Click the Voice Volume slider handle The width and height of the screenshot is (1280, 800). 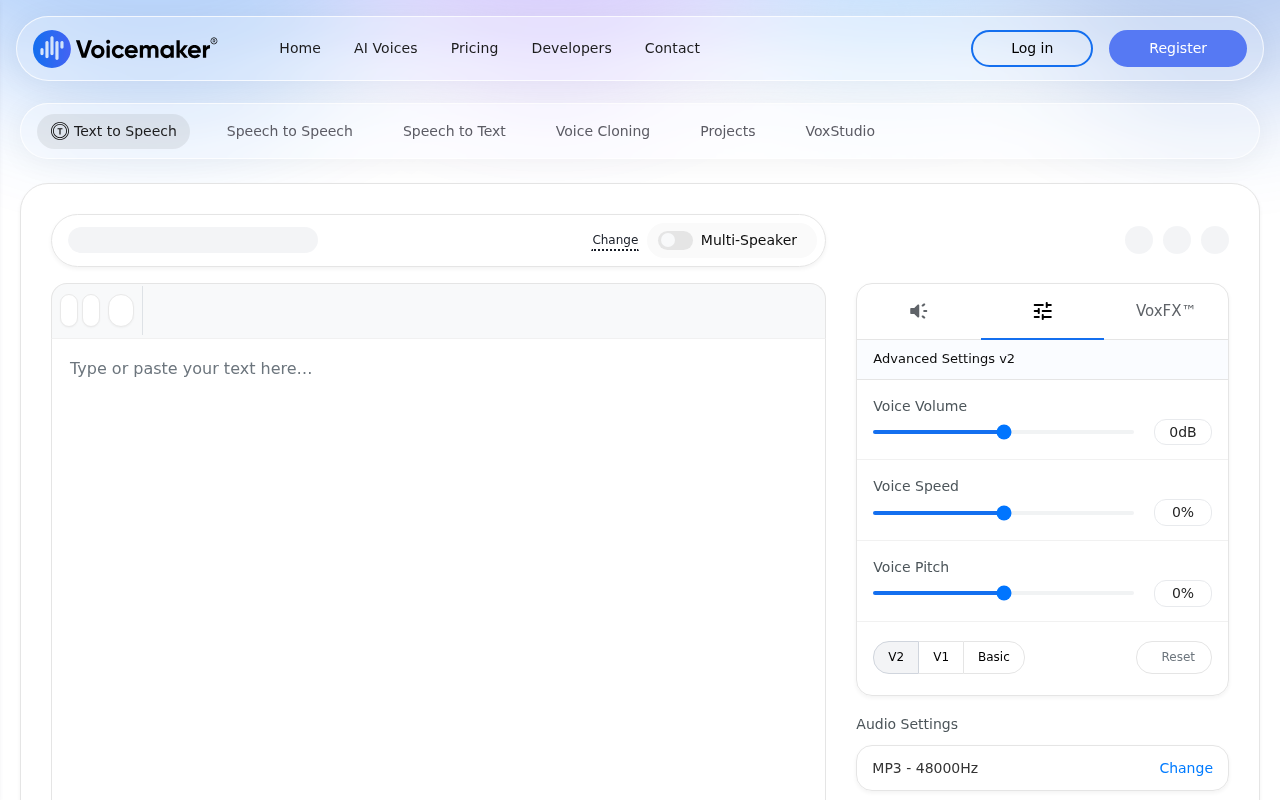click(1004, 432)
